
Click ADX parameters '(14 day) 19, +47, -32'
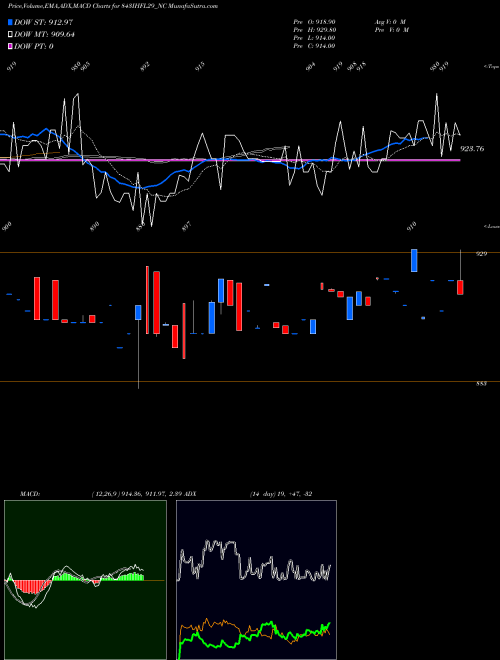pyautogui.click(x=281, y=494)
